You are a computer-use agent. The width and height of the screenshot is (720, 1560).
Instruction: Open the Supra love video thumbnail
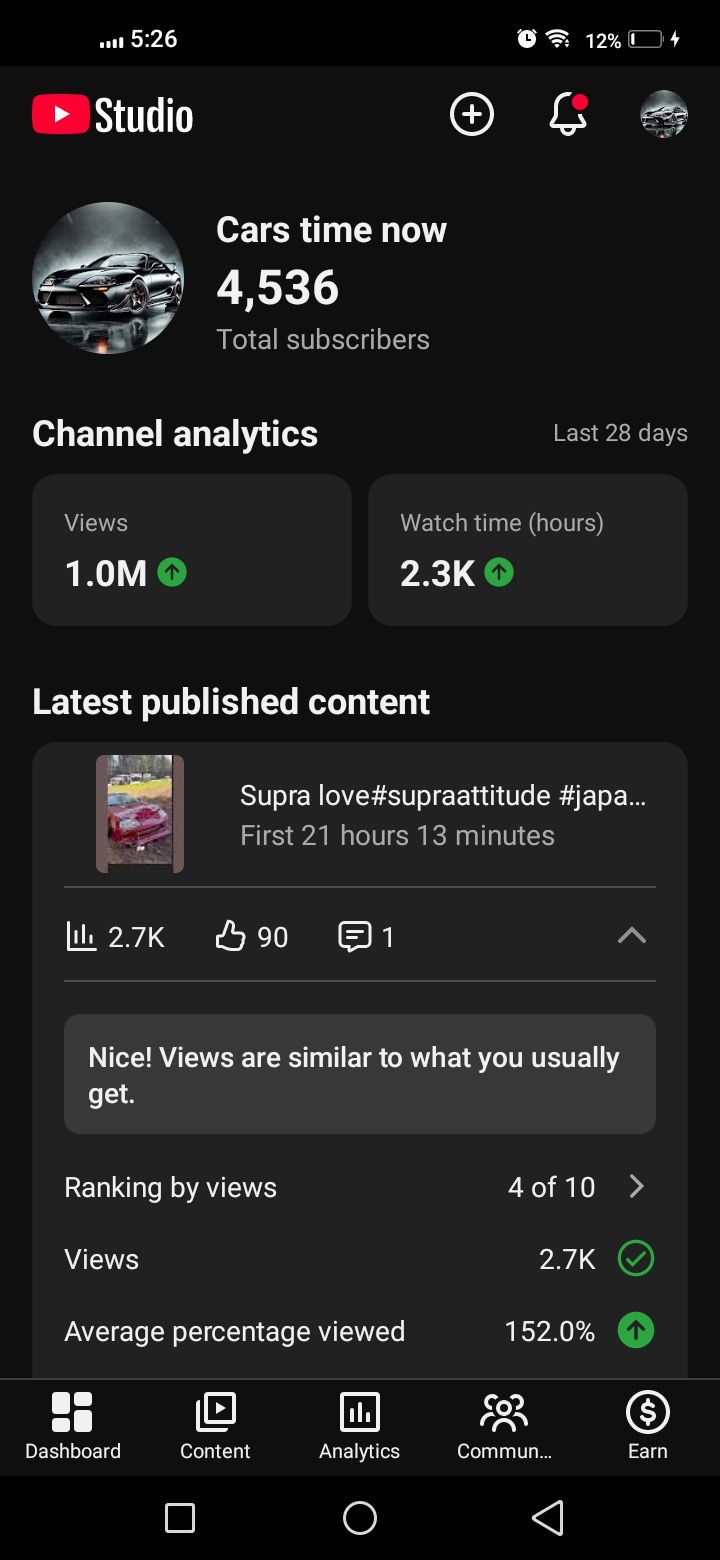[x=140, y=814]
